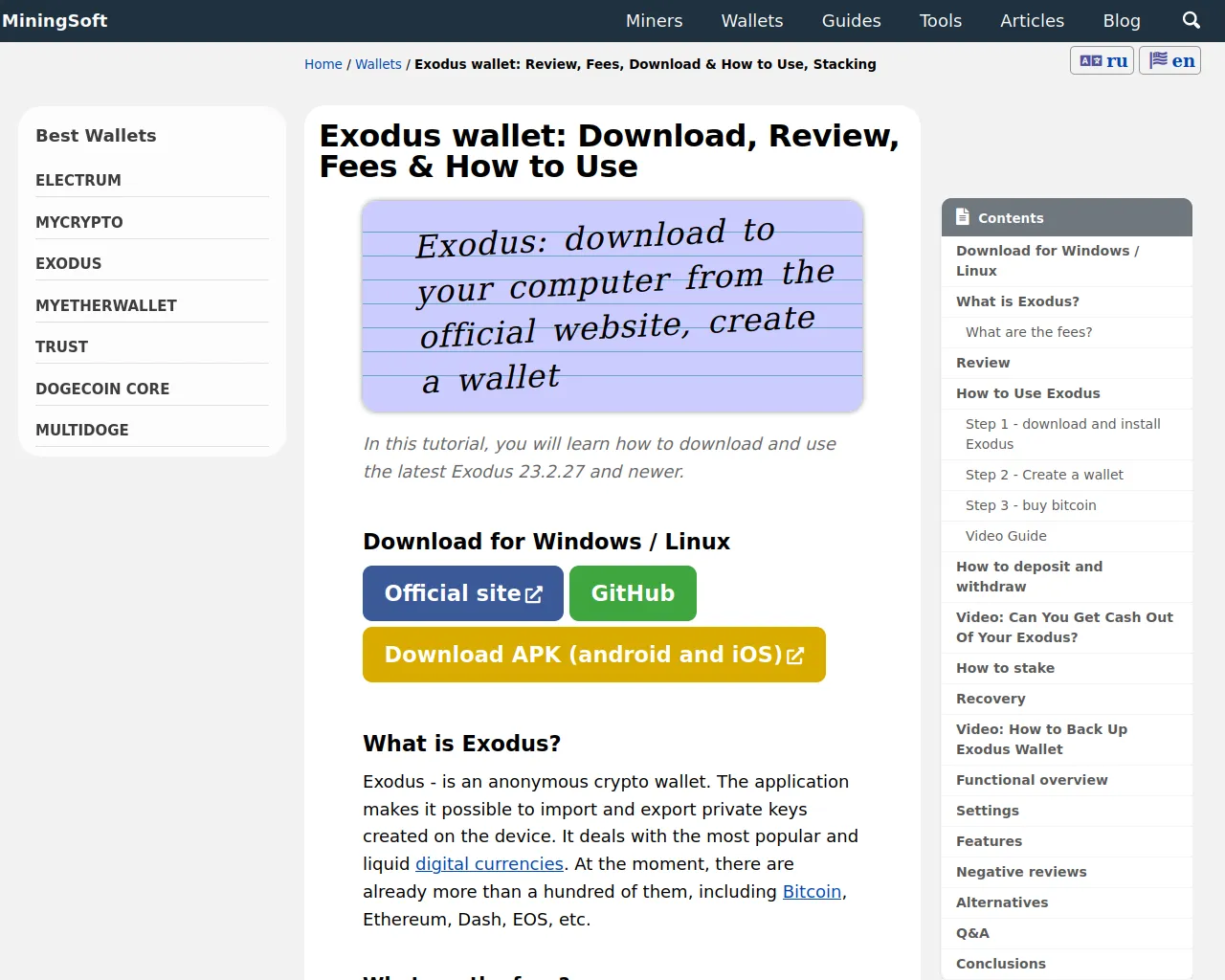Jump to Video: Can You Get Cash Out
Viewport: 1225px width, 980px height.
click(1067, 627)
